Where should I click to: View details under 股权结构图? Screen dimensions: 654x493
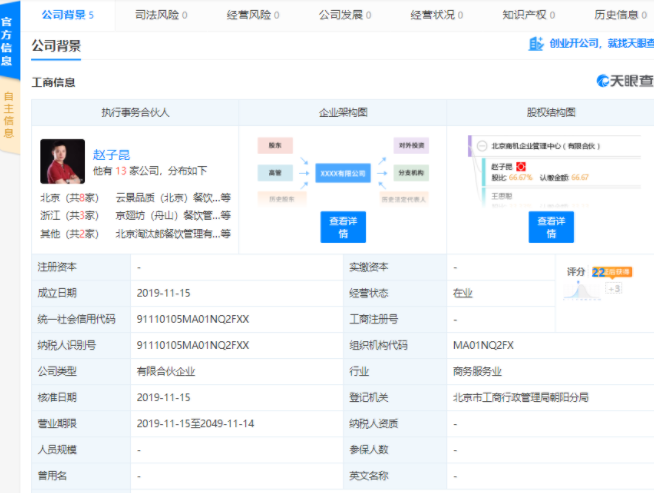pyautogui.click(x=551, y=227)
